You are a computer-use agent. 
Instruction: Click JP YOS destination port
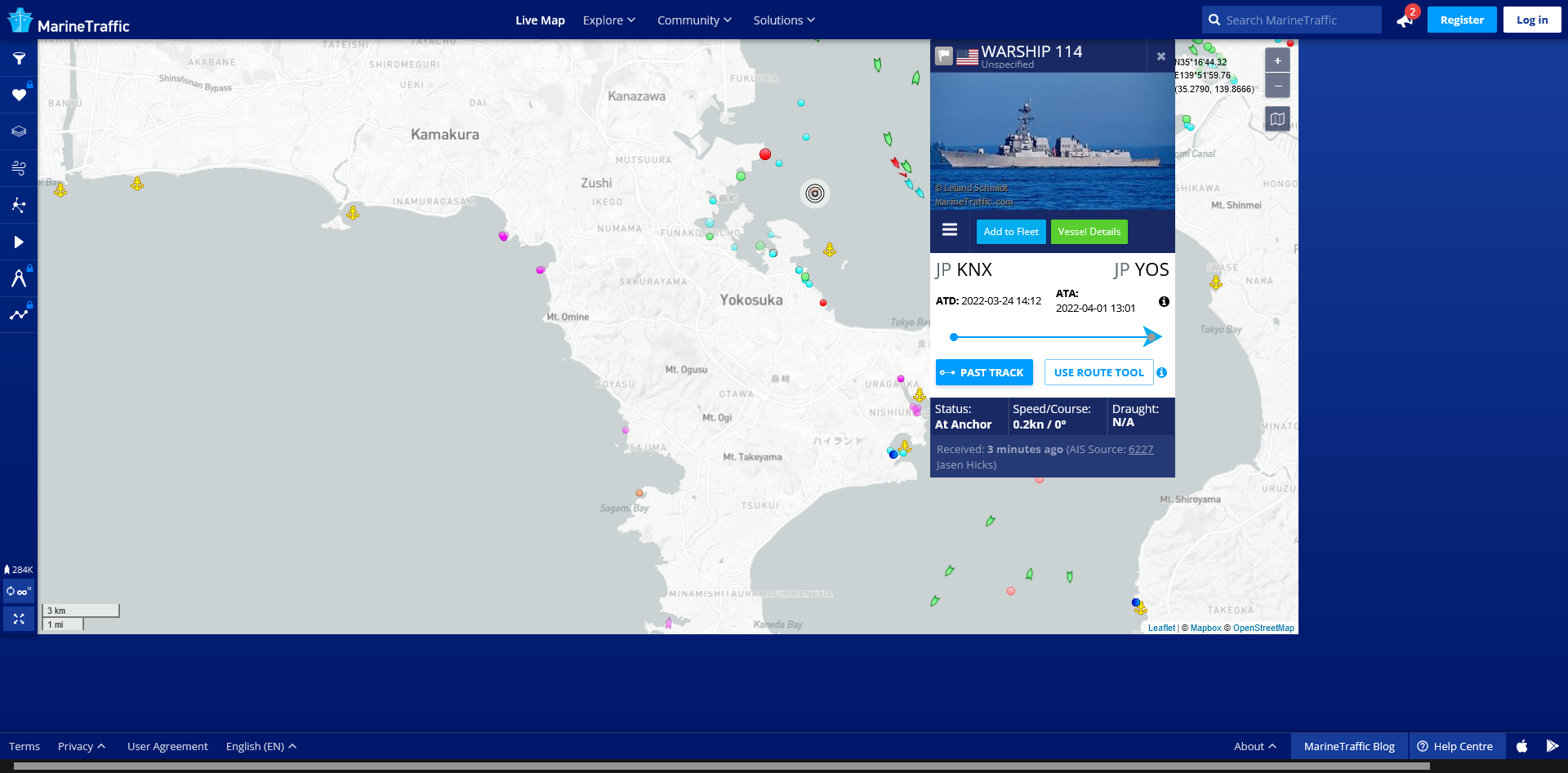tap(1141, 269)
